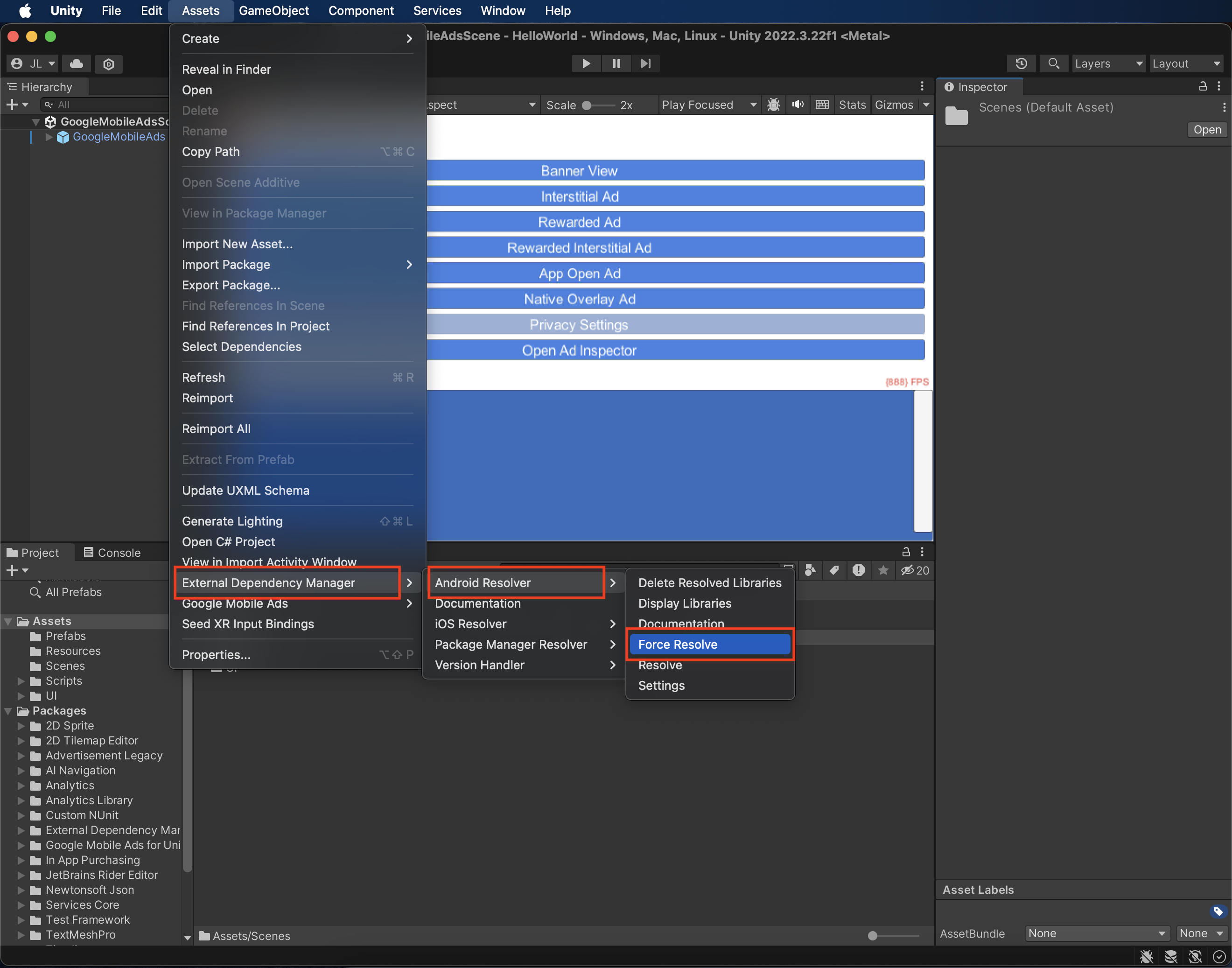The height and width of the screenshot is (968, 1232).
Task: Click the Pause button in Unity
Action: click(615, 63)
